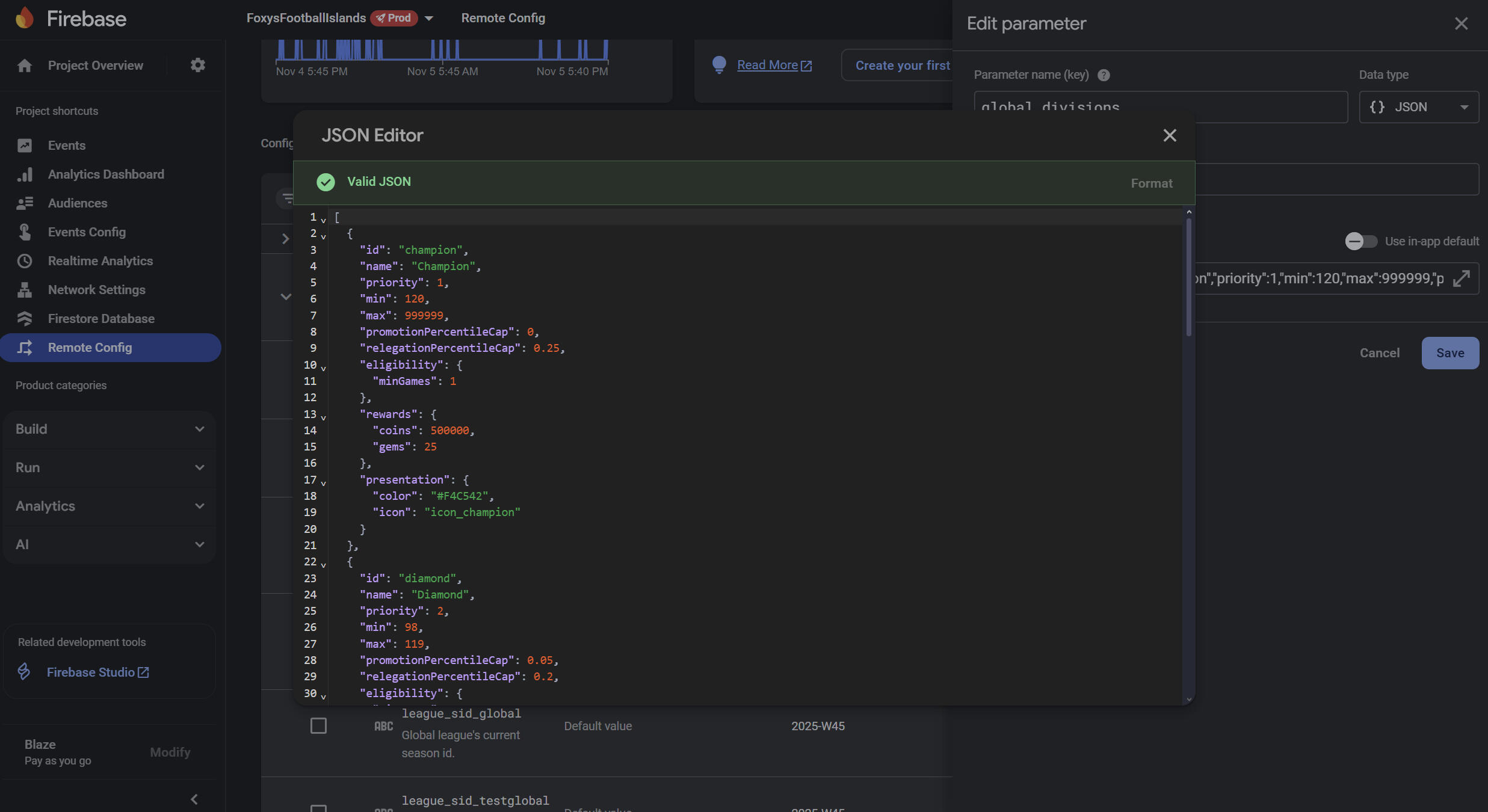Open the FoxysFootballIslands project selector dropdown
The width and height of the screenshot is (1488, 812).
tap(428, 18)
